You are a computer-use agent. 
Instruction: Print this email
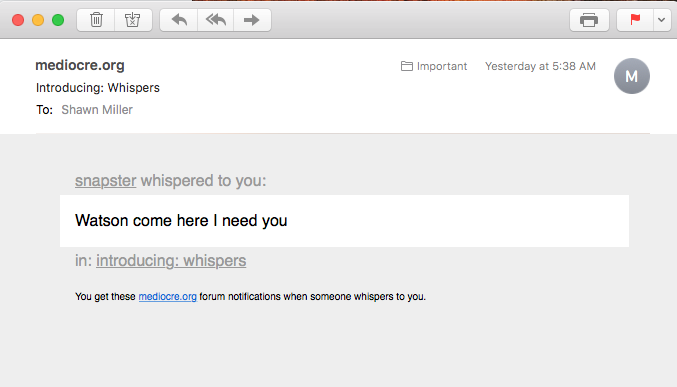589,20
